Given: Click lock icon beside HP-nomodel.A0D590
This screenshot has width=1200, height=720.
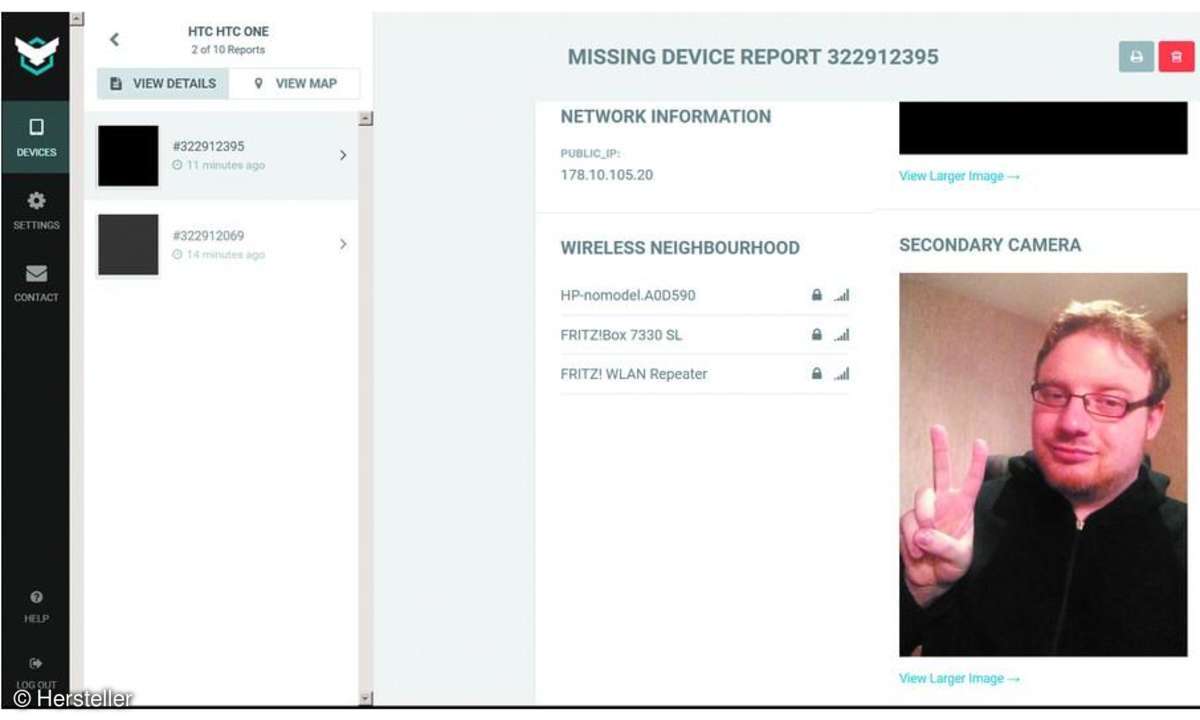Looking at the screenshot, I should click(817, 296).
